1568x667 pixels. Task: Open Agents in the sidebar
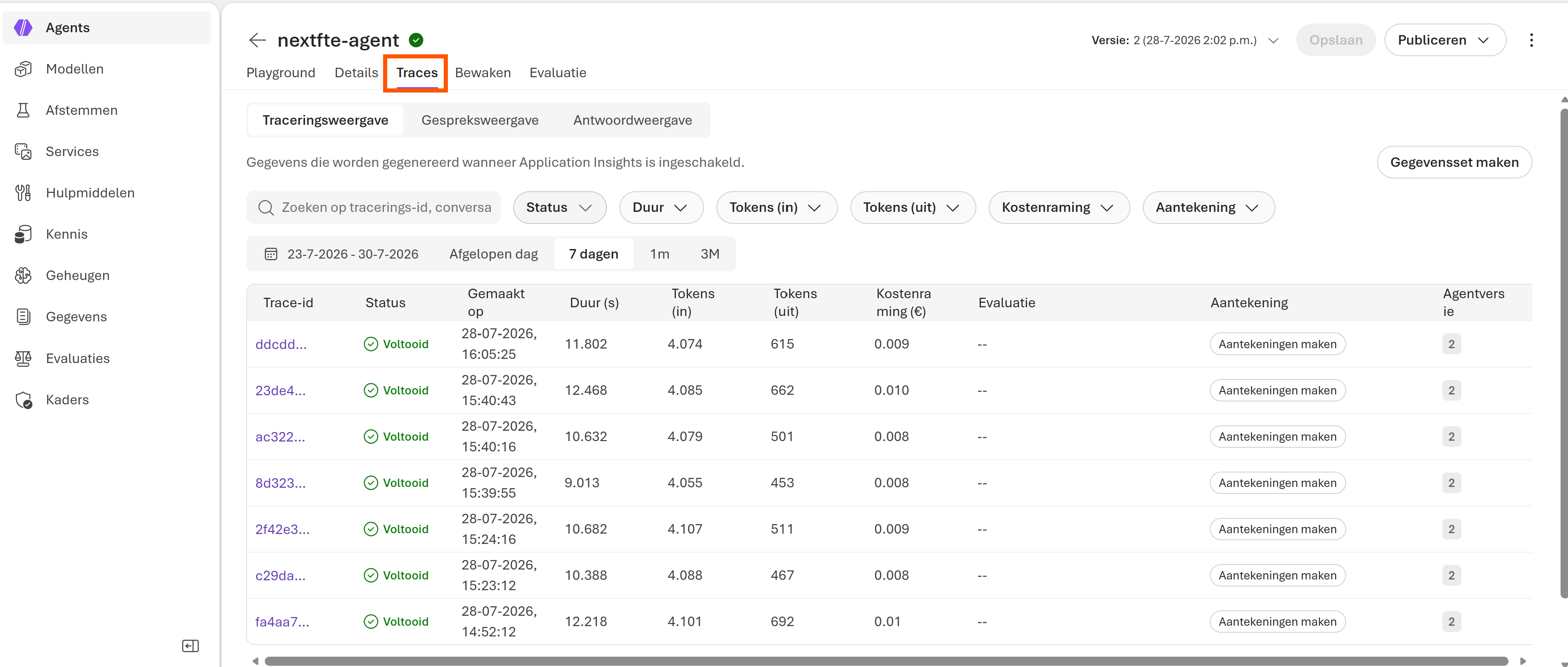107,27
